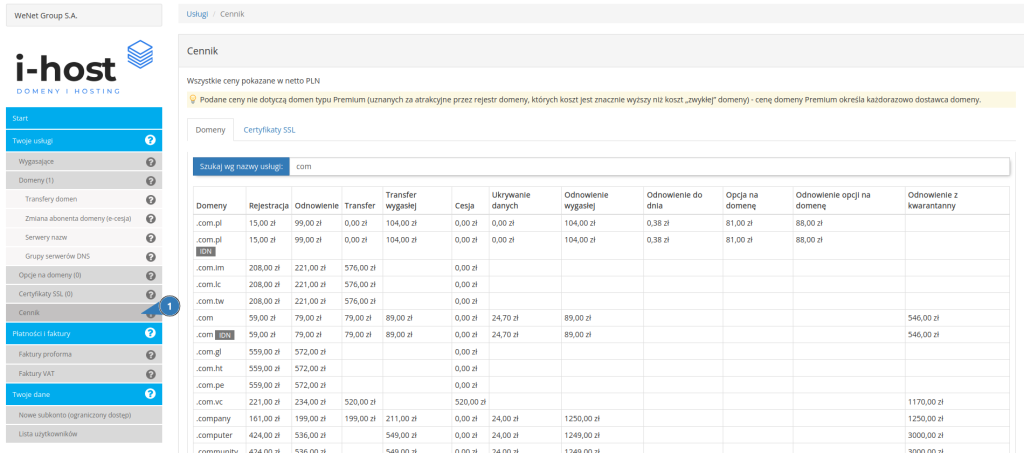Open help icon next to Płatności i faktury
This screenshot has height=453, width=1024.
click(150, 333)
